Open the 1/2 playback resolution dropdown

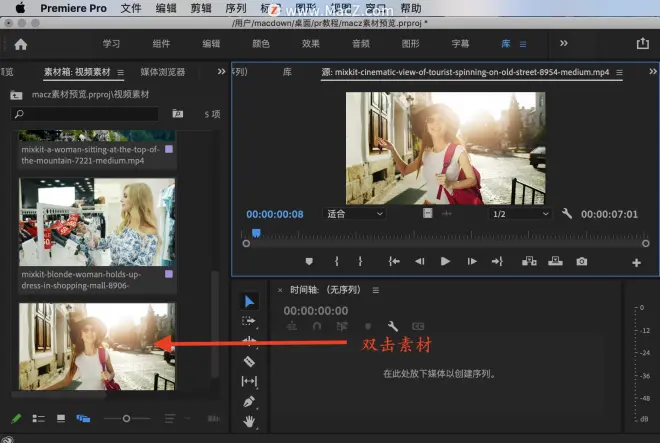pos(520,214)
